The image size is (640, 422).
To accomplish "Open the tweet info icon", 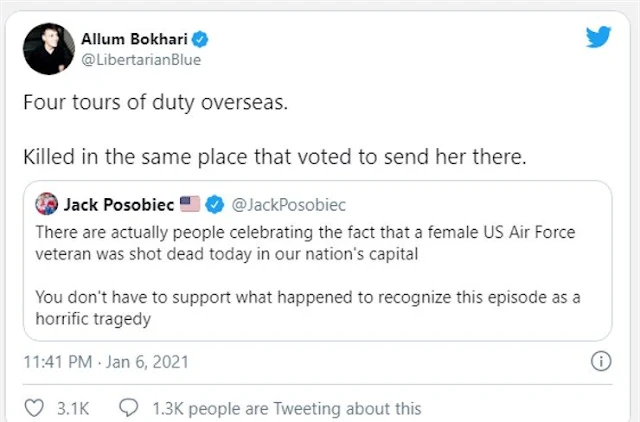I will point(602,361).
